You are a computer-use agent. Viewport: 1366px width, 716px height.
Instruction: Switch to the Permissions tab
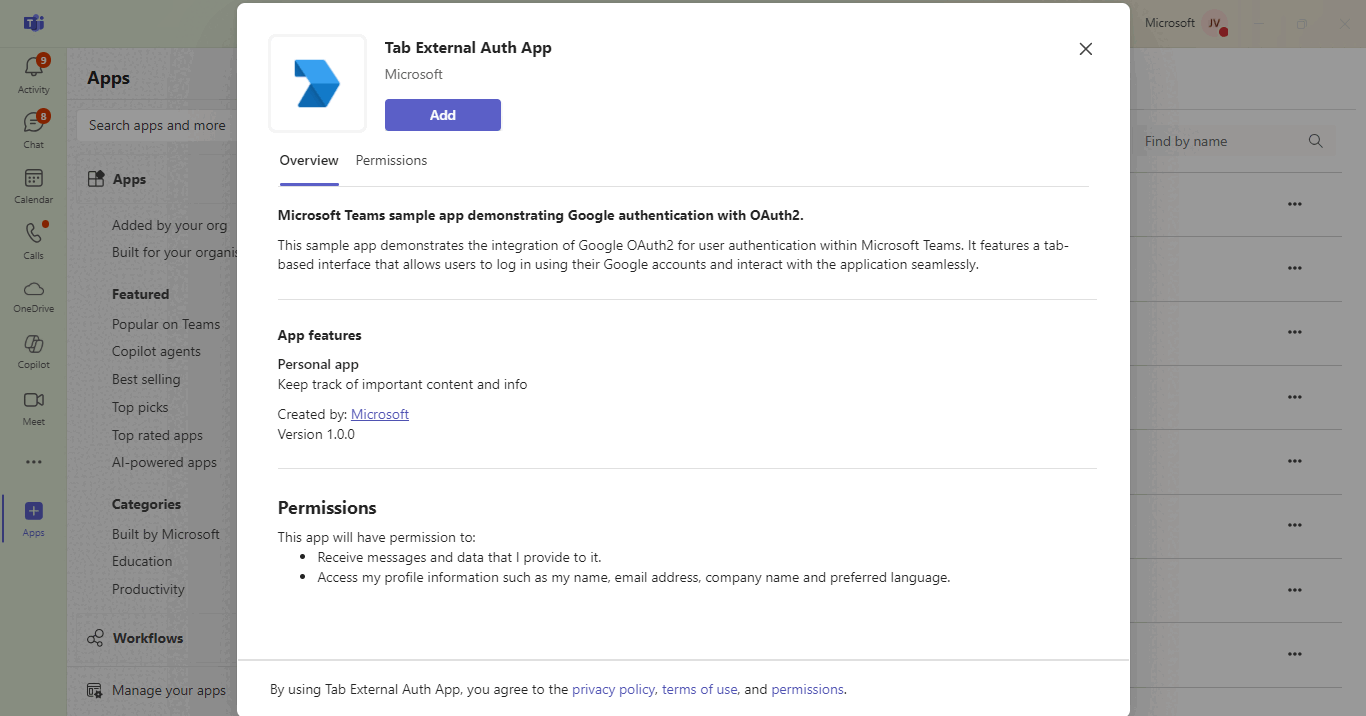coord(391,160)
